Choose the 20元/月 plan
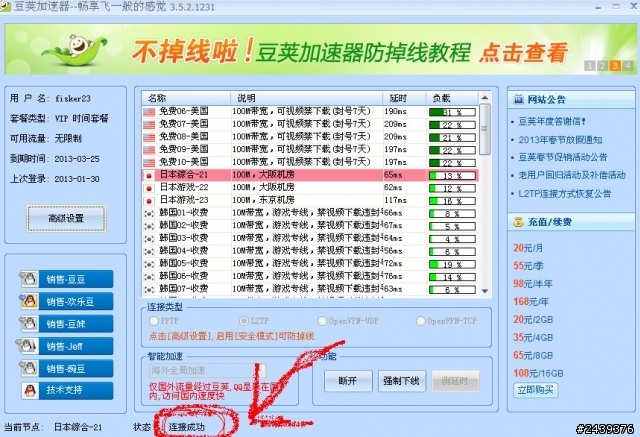 click(x=528, y=248)
